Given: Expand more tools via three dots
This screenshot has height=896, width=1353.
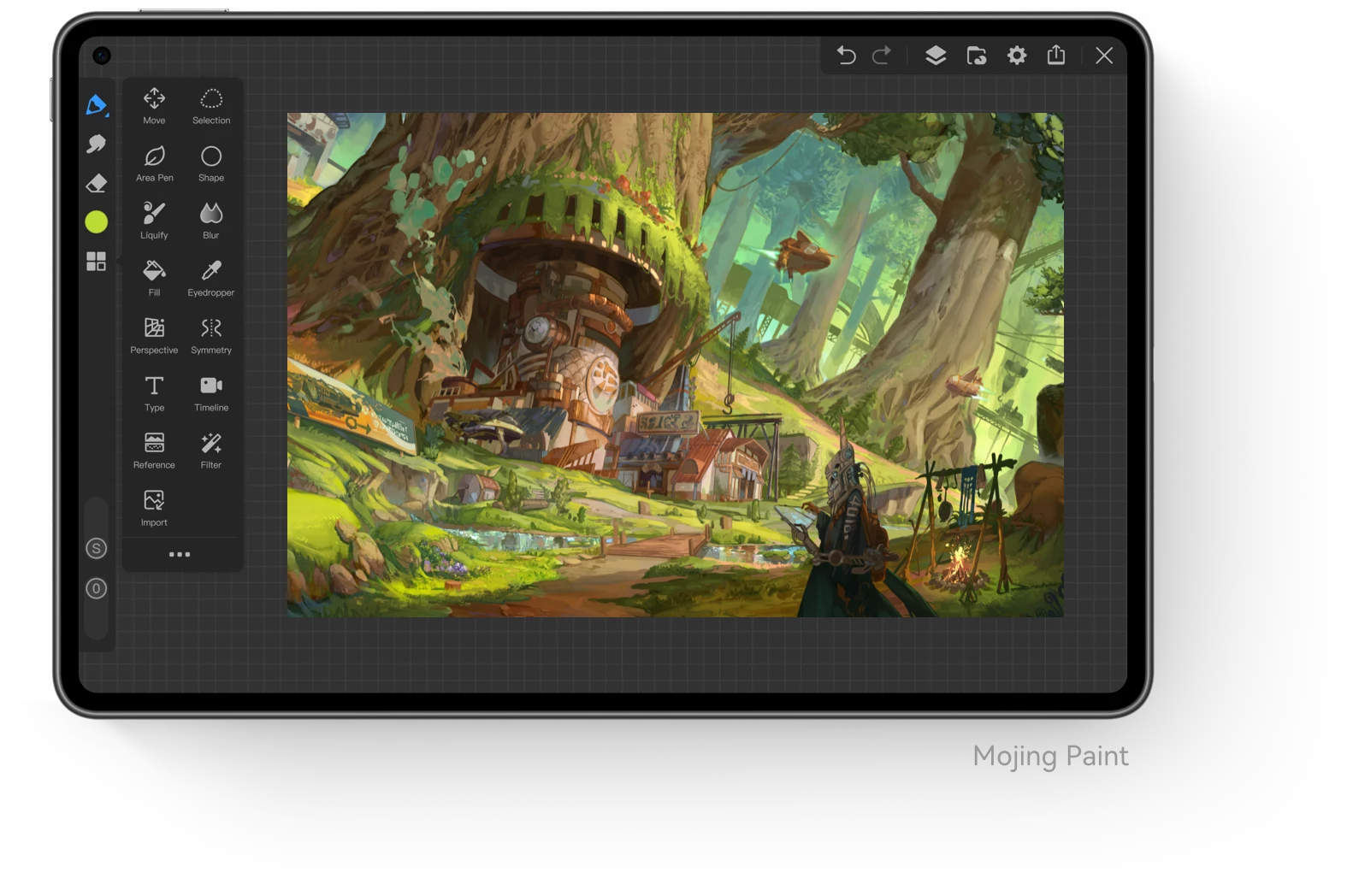Looking at the screenshot, I should click(x=180, y=554).
